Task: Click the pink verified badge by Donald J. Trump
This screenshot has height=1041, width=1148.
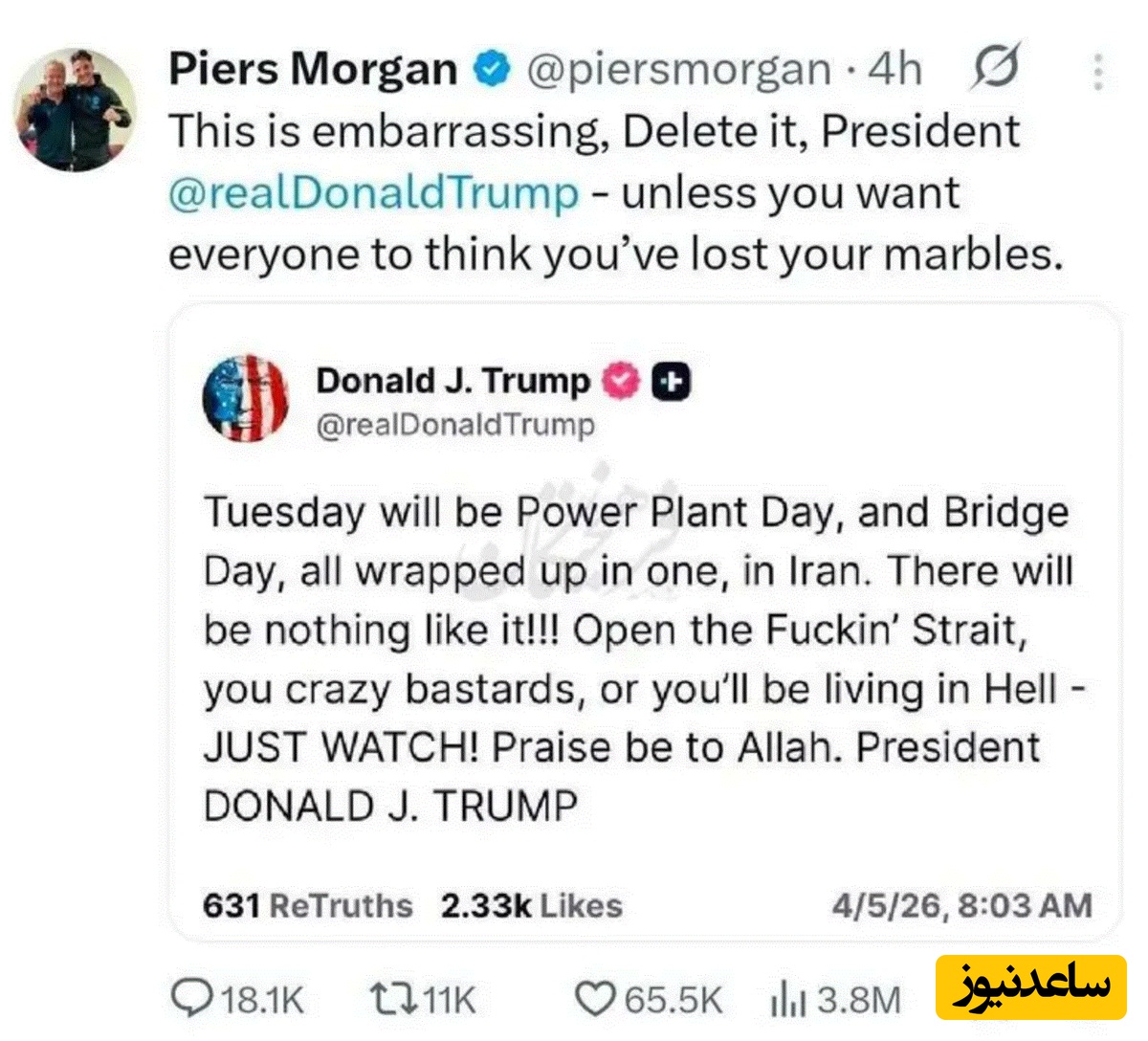Action: [620, 381]
